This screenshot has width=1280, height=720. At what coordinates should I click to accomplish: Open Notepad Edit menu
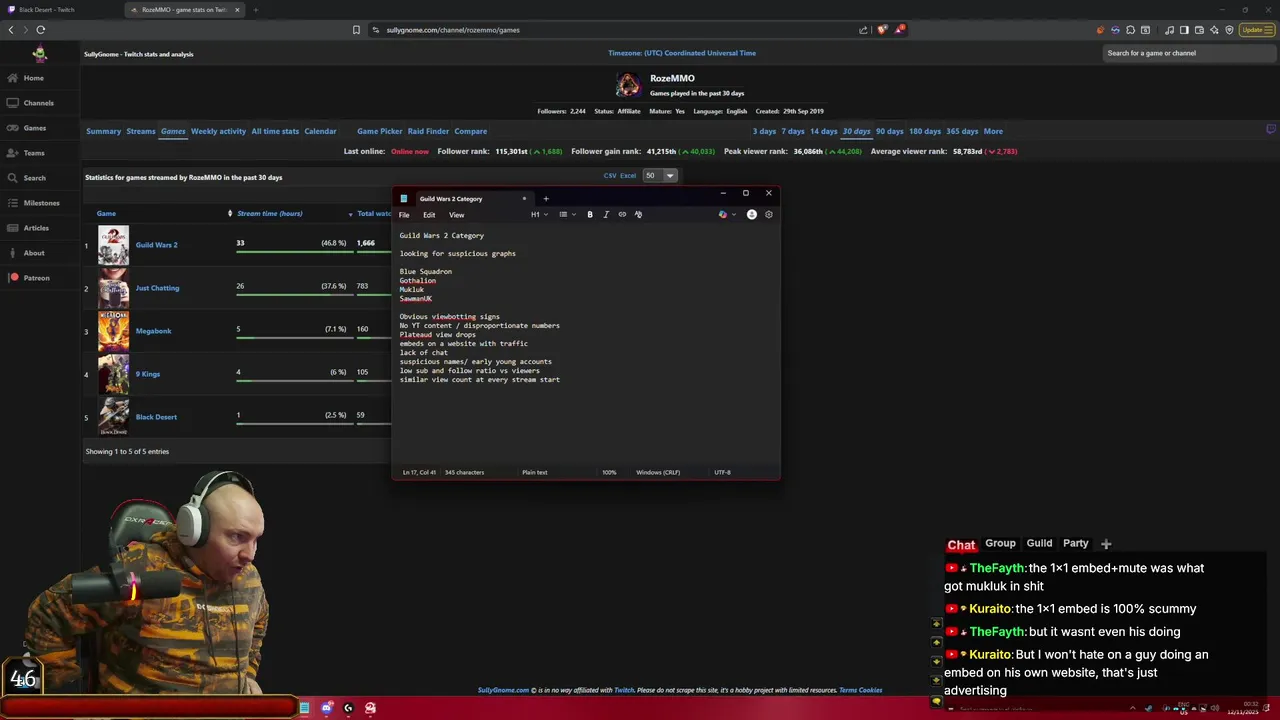[x=429, y=215]
